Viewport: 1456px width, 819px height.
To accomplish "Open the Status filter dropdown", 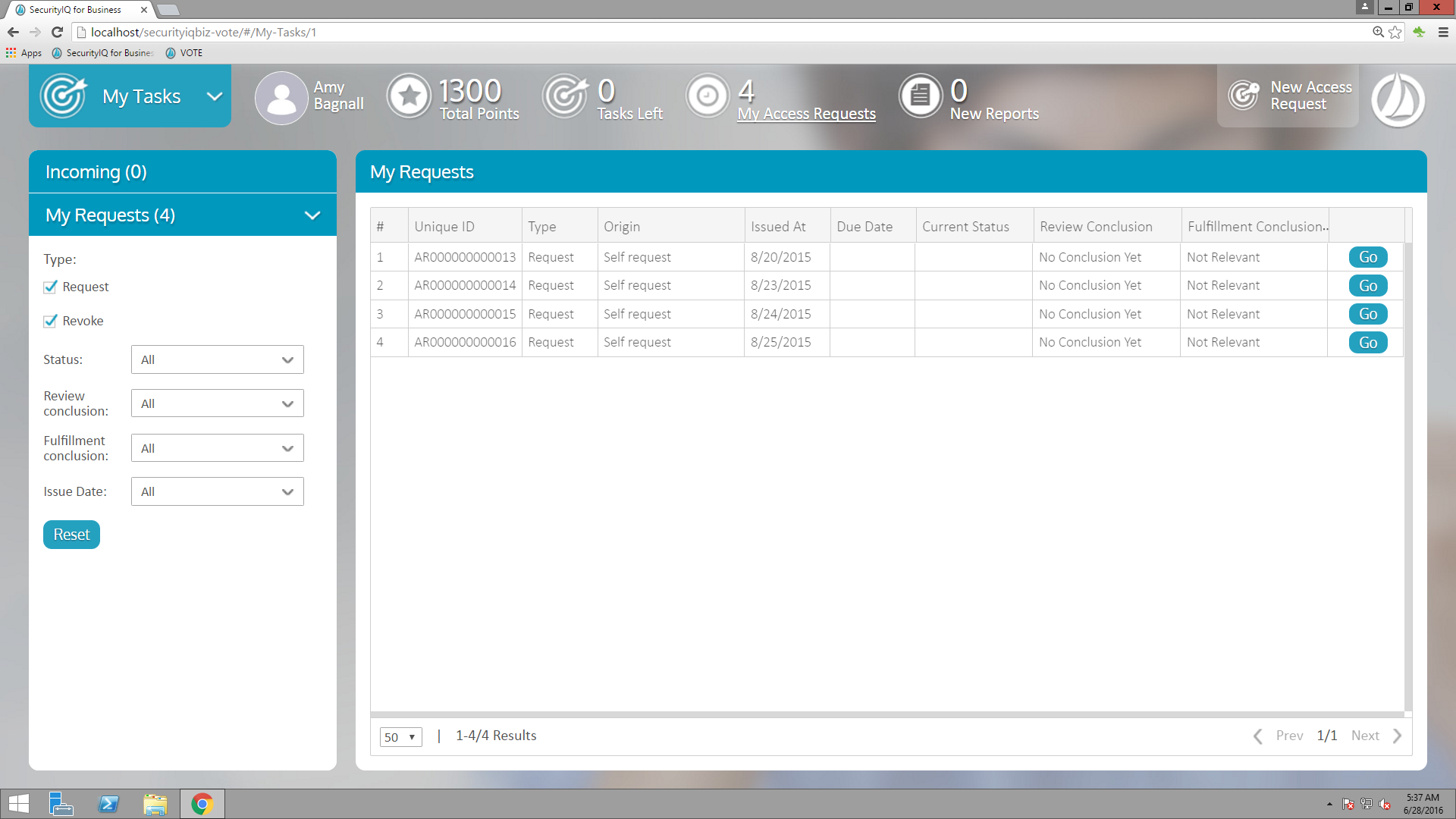I will tap(217, 359).
